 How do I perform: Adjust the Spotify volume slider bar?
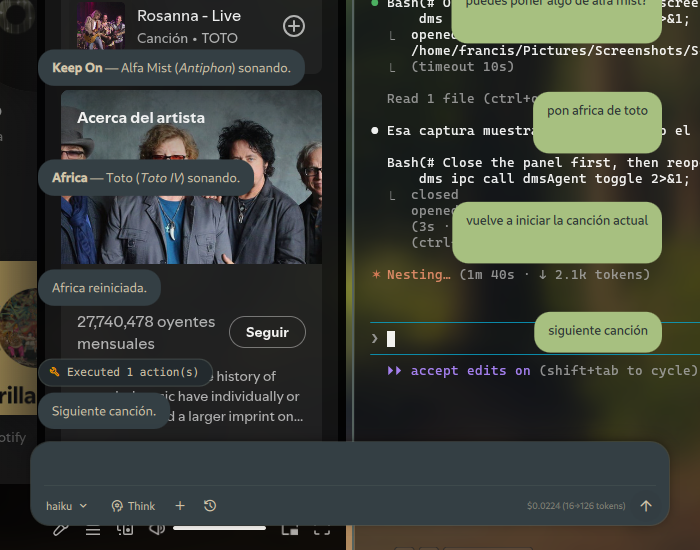point(219,528)
